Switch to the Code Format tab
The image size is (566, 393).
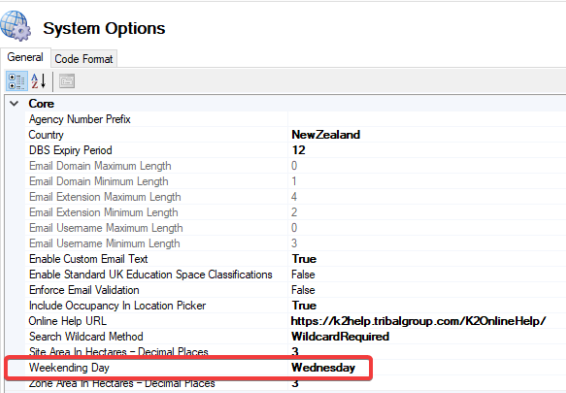point(84,59)
